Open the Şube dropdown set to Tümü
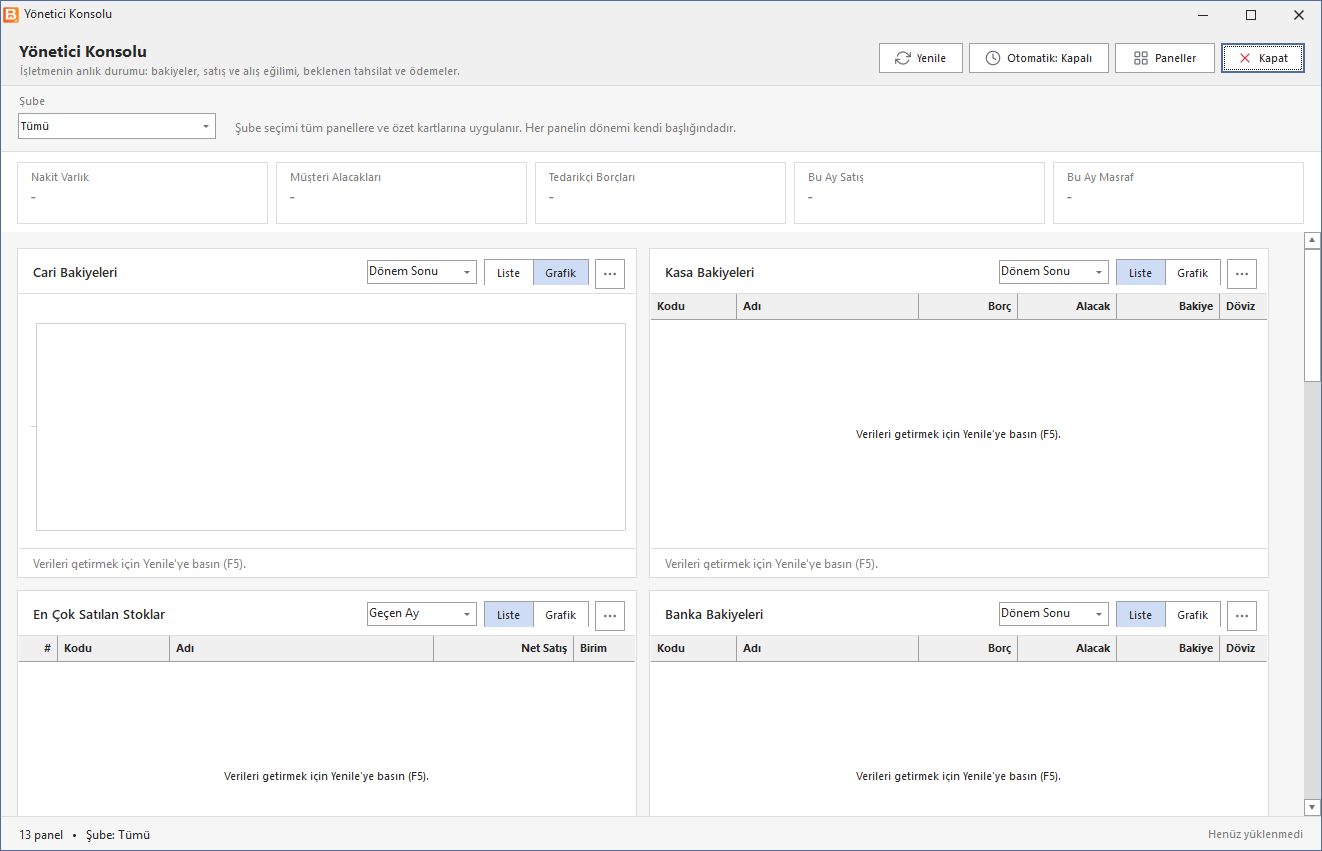This screenshot has width=1322, height=851. [117, 126]
